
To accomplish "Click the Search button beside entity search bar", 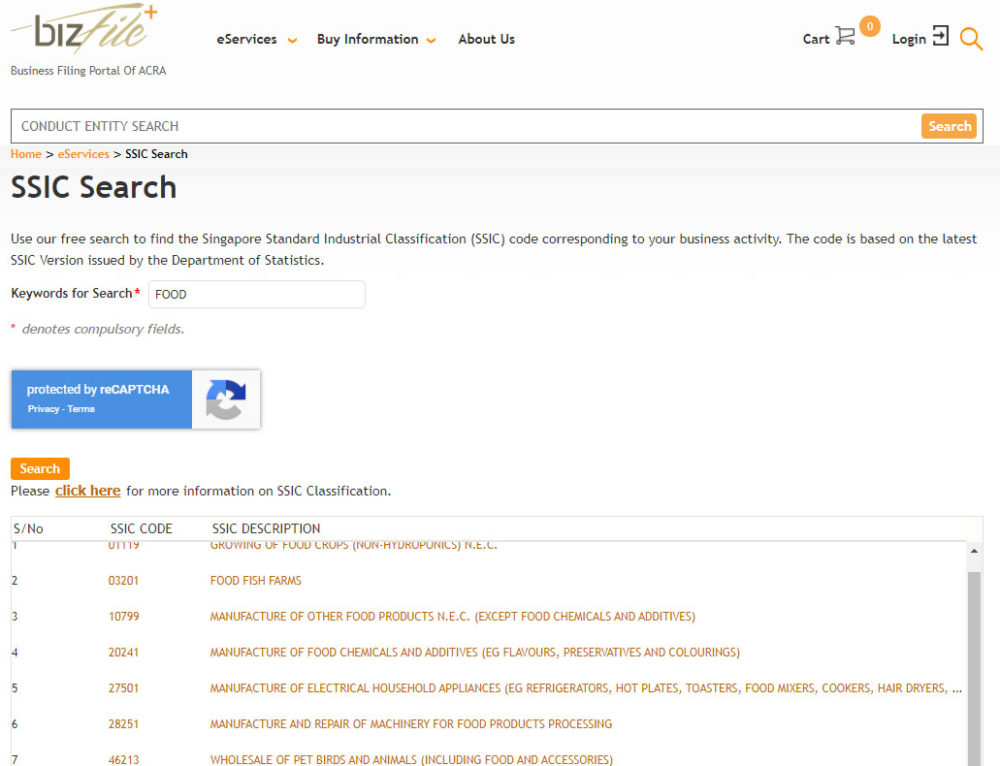I will 948,126.
